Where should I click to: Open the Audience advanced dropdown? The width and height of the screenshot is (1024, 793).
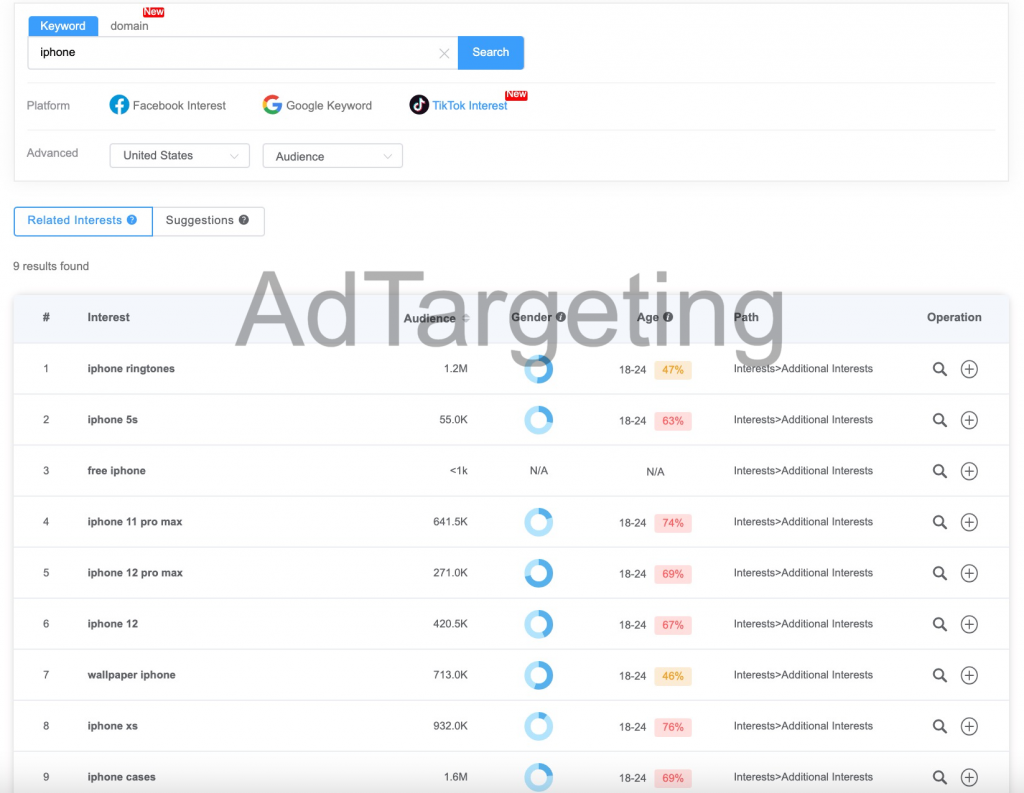[332, 156]
